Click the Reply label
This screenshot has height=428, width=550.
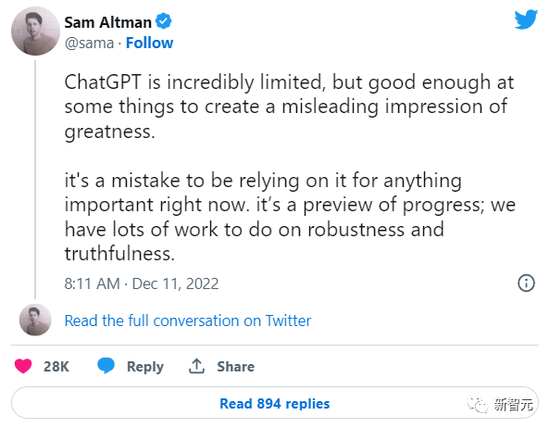[x=145, y=367]
